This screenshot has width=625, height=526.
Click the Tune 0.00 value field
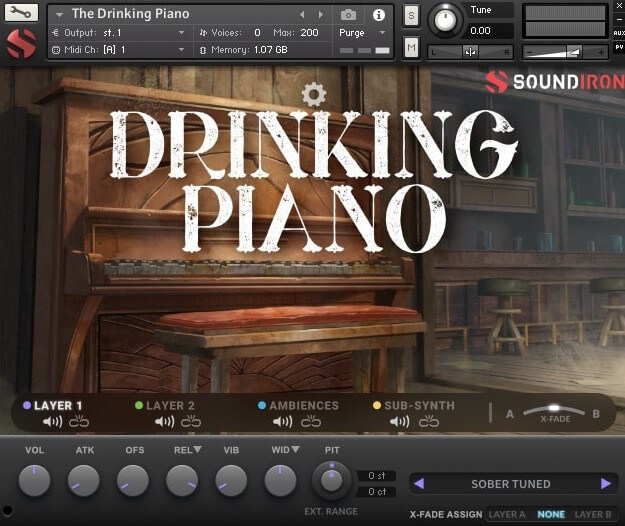click(x=488, y=31)
